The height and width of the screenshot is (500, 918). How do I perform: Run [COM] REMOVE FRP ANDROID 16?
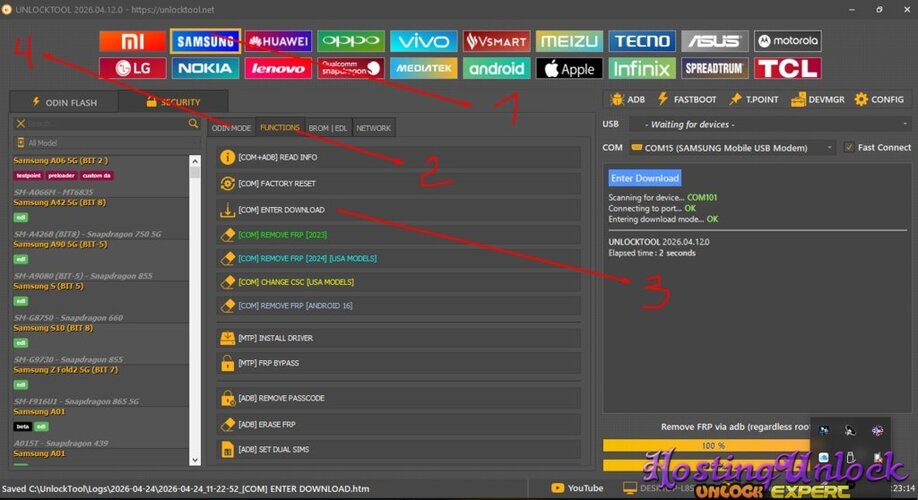click(399, 305)
